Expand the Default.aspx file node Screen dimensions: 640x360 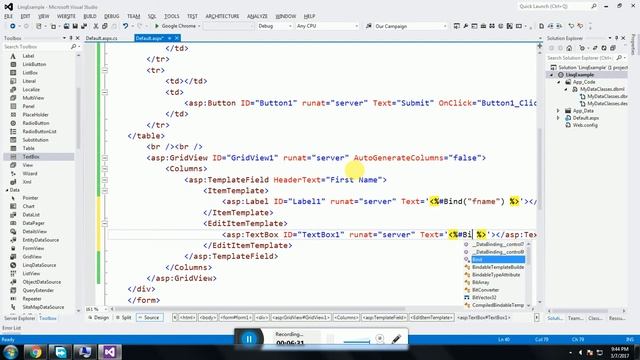[559, 118]
